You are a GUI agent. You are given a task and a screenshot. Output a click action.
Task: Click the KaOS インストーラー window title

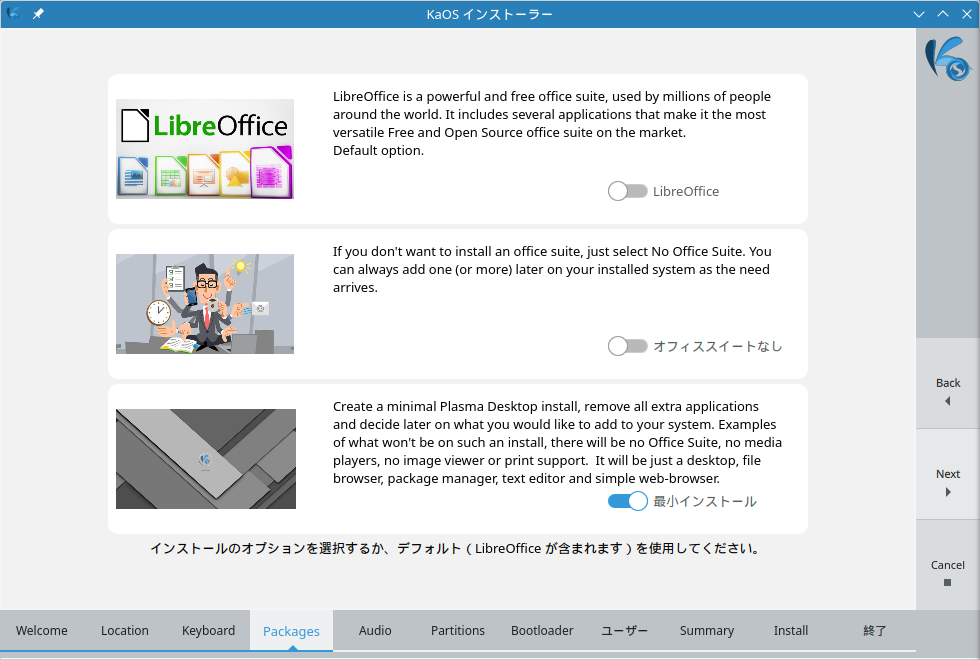[x=489, y=14]
